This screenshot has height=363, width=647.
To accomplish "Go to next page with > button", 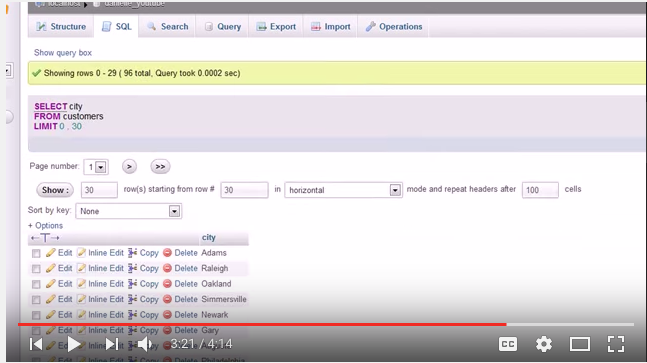I will coord(129,167).
